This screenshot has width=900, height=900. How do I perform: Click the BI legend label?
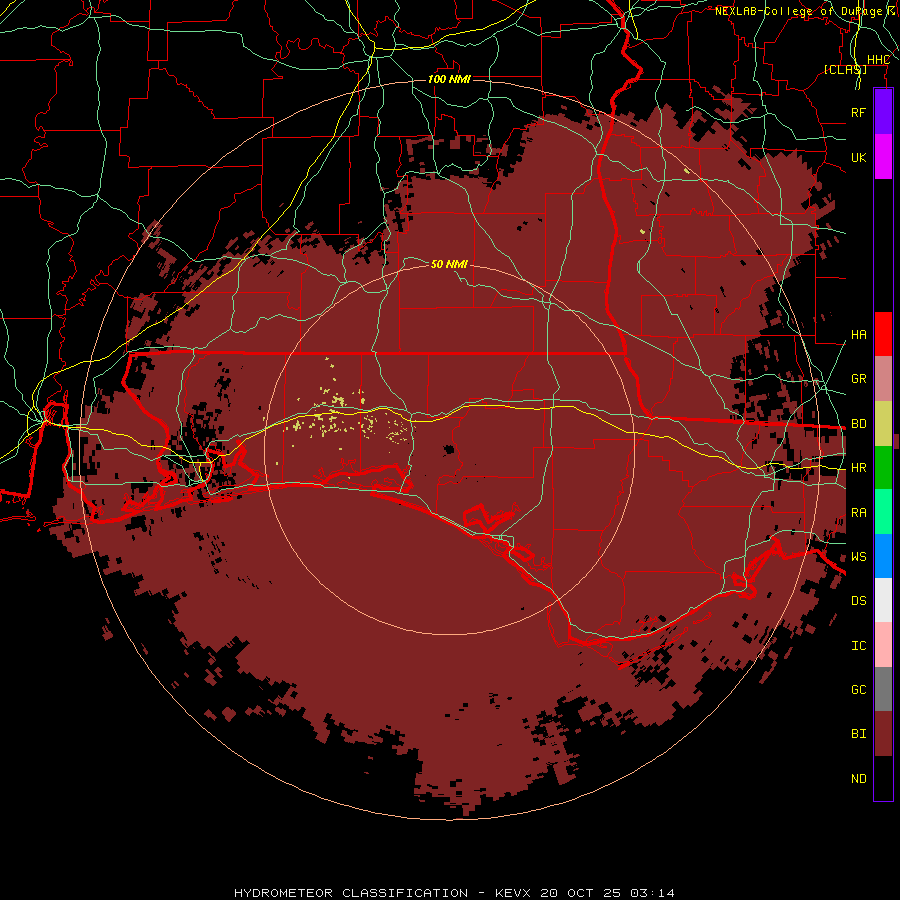coord(858,733)
